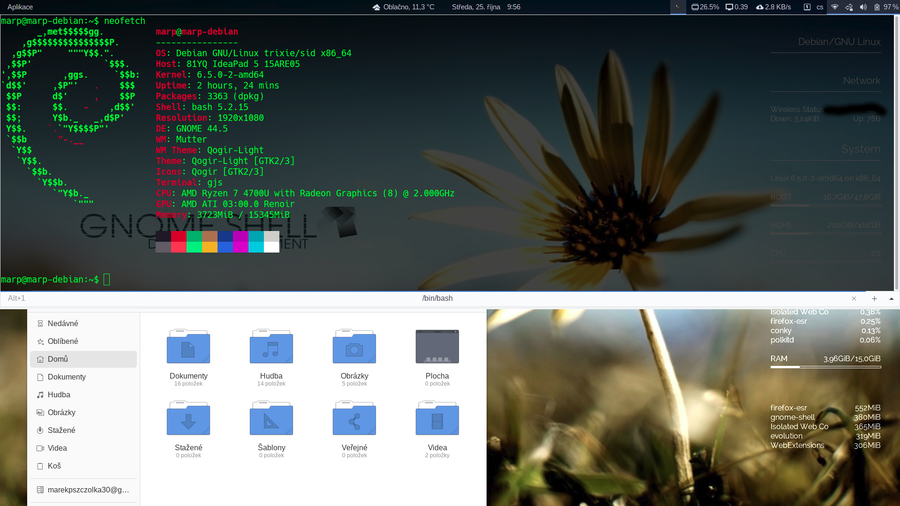This screenshot has width=900, height=506.
Task: Open Obrázky in the sidebar
Action: (83, 412)
